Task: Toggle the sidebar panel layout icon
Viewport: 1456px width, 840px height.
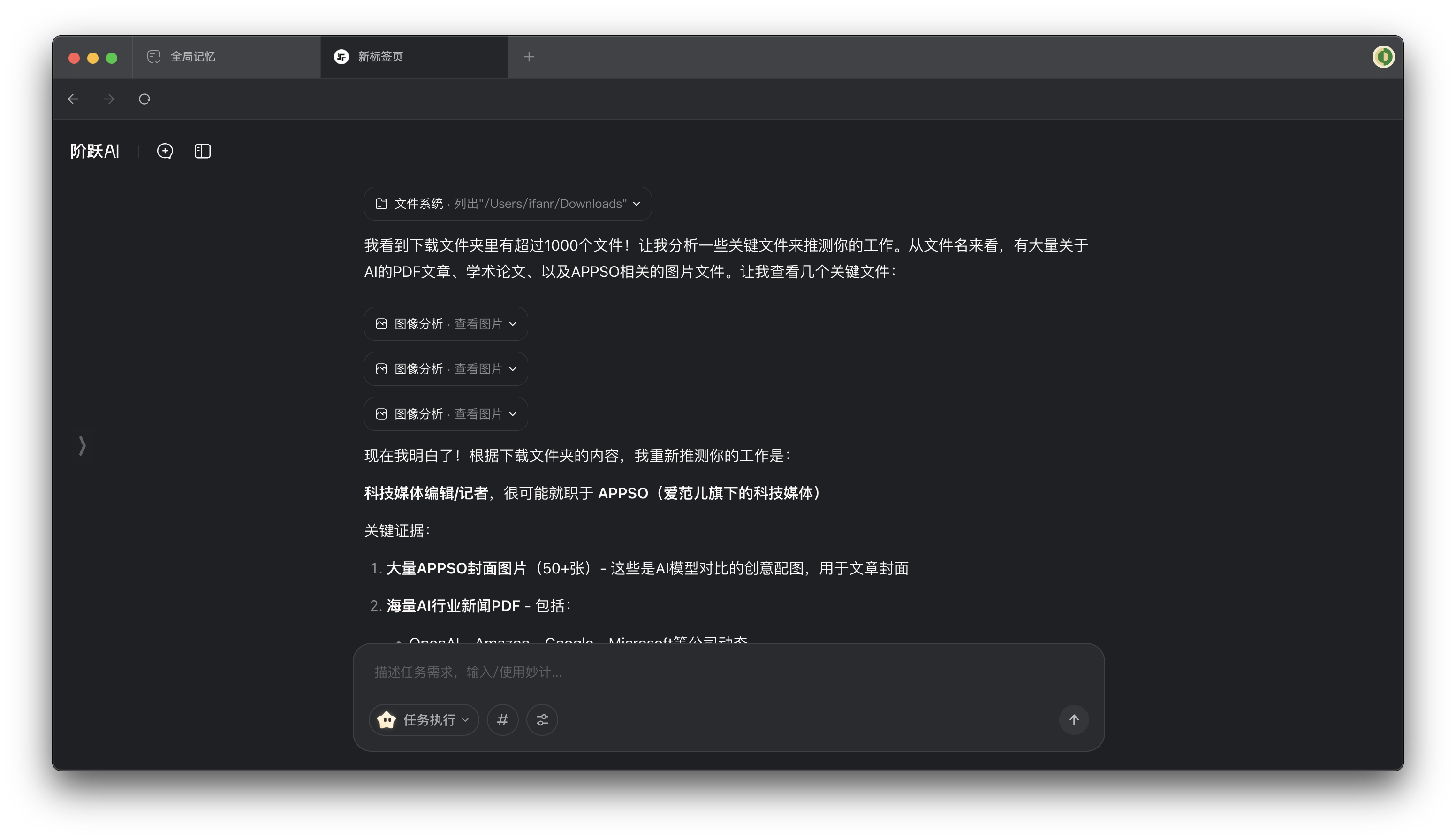Action: [x=202, y=151]
